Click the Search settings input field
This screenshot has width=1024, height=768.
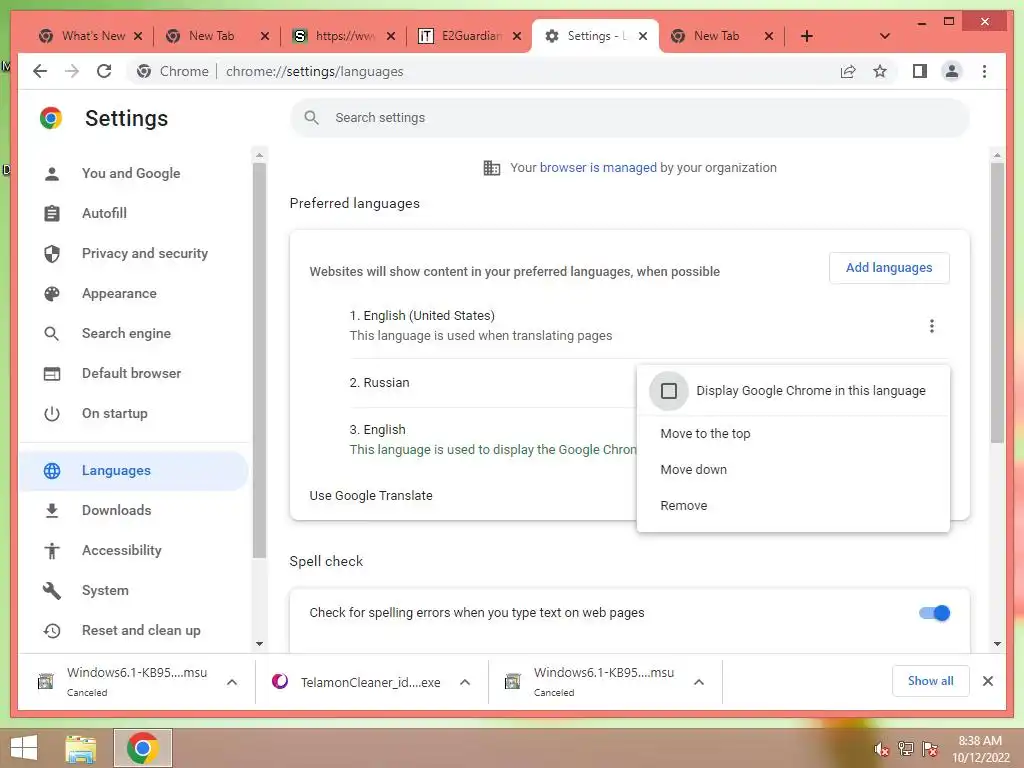click(x=630, y=118)
